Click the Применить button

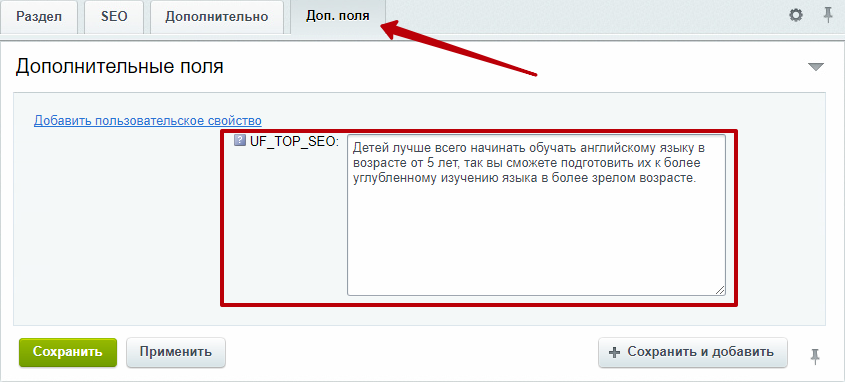176,352
